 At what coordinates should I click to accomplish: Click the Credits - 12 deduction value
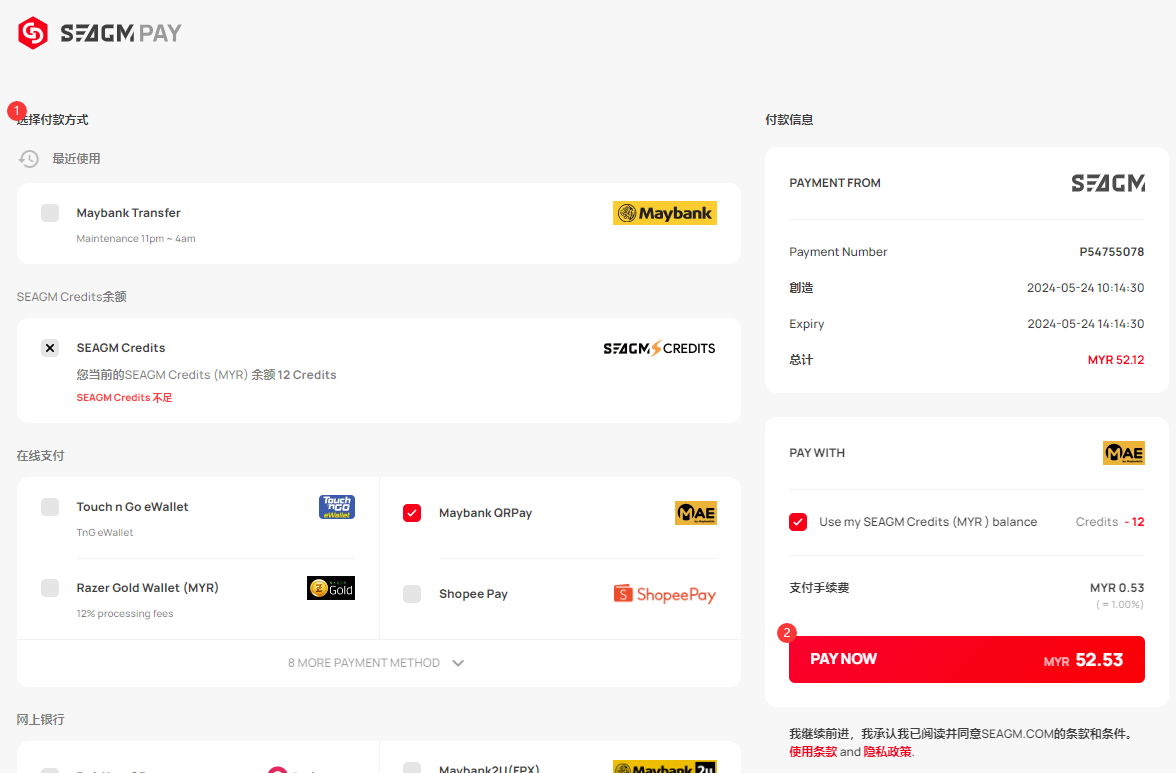[1110, 522]
